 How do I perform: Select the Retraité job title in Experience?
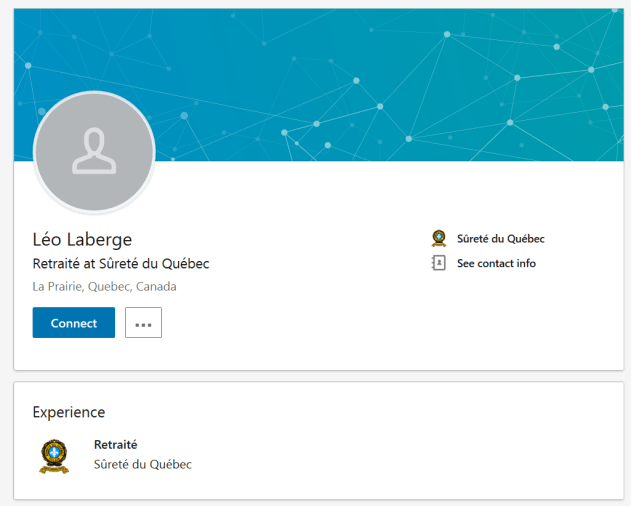[x=115, y=444]
